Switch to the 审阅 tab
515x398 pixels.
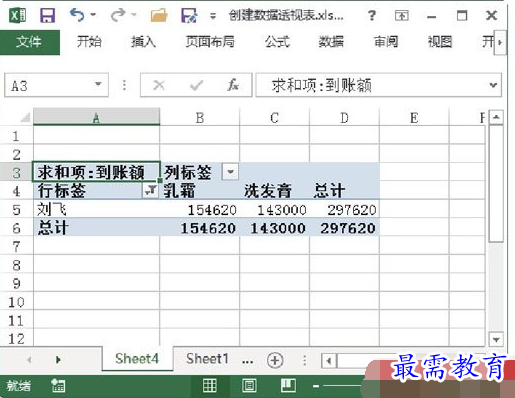tap(386, 42)
